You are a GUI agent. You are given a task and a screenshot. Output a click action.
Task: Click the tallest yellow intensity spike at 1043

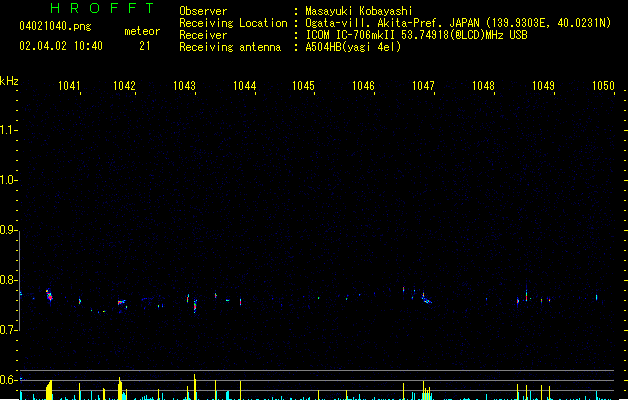coord(195,387)
